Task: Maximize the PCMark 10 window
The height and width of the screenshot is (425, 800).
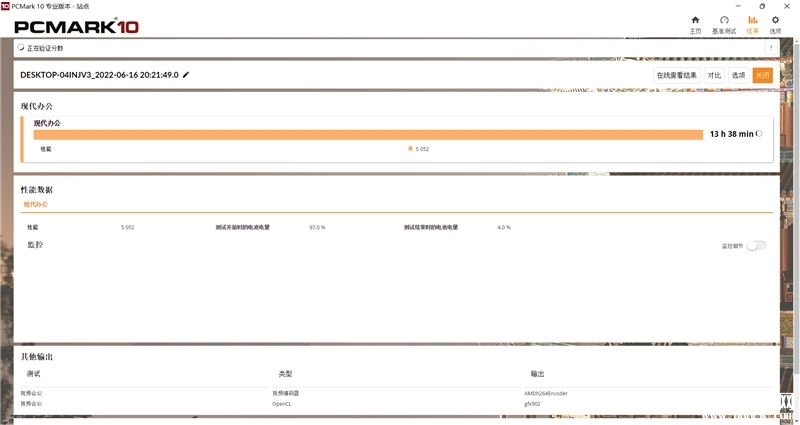Action: tap(762, 6)
